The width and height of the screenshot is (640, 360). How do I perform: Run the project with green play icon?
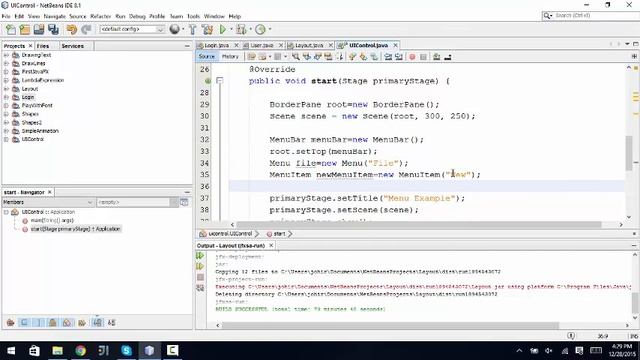[x=223, y=29]
